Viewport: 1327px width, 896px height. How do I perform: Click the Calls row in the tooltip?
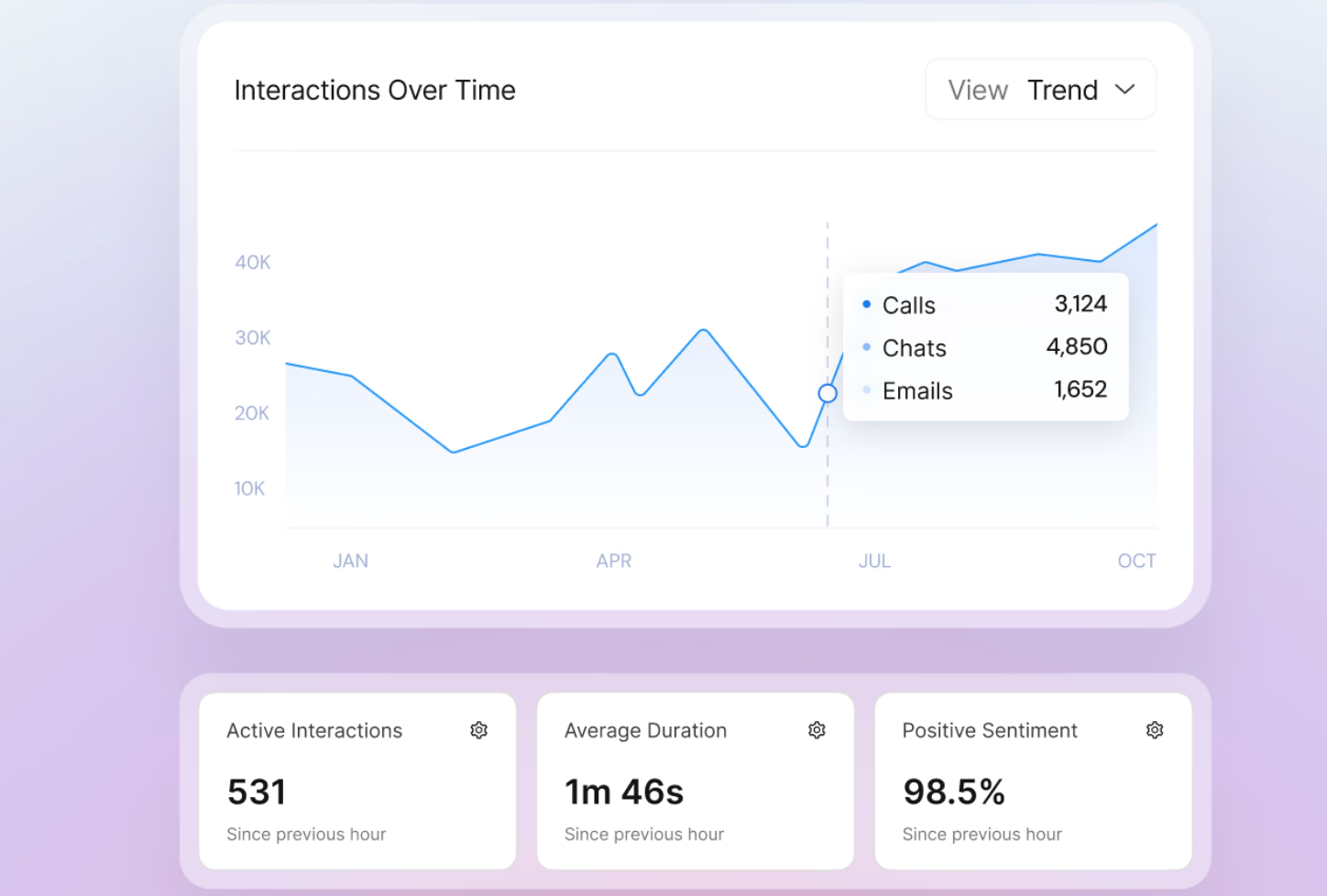pyautogui.click(x=985, y=305)
